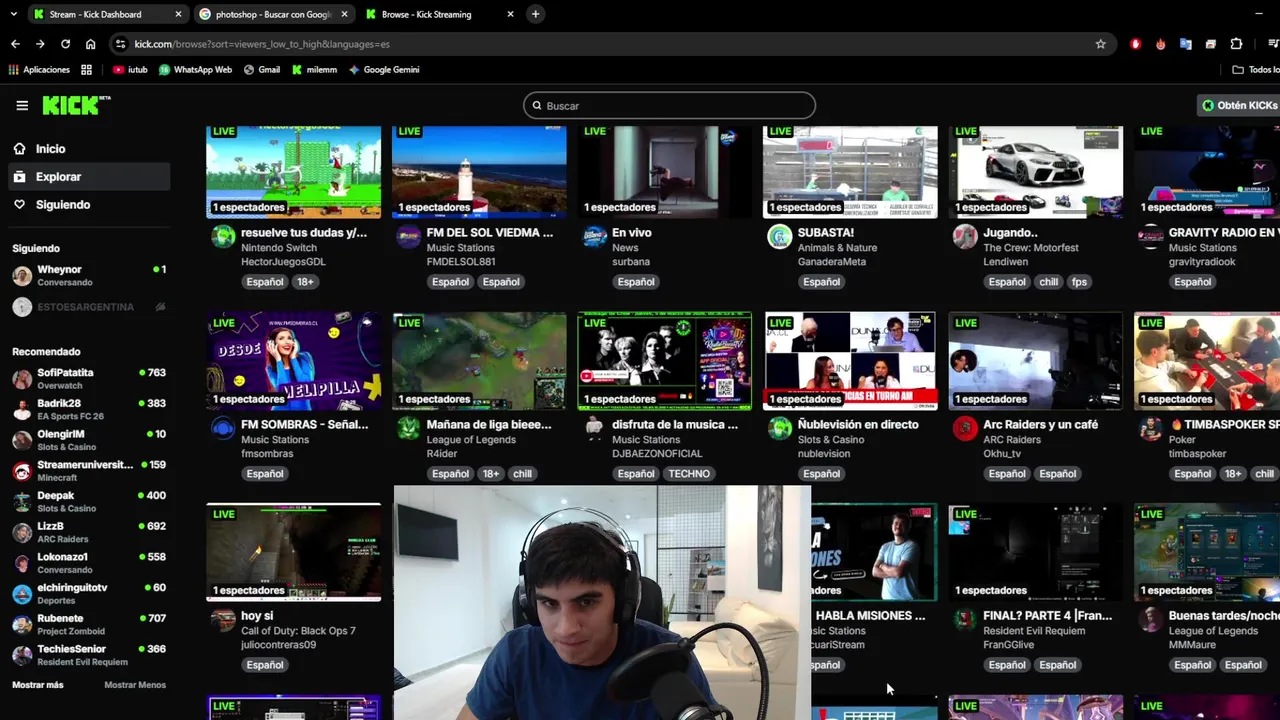Image resolution: width=1280 pixels, height=720 pixels.
Task: Click GanaderaMeta channel avatar
Action: pos(779,236)
